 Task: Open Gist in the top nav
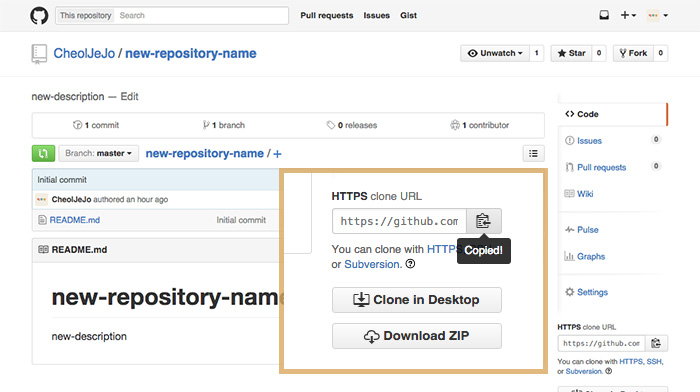[x=408, y=16]
